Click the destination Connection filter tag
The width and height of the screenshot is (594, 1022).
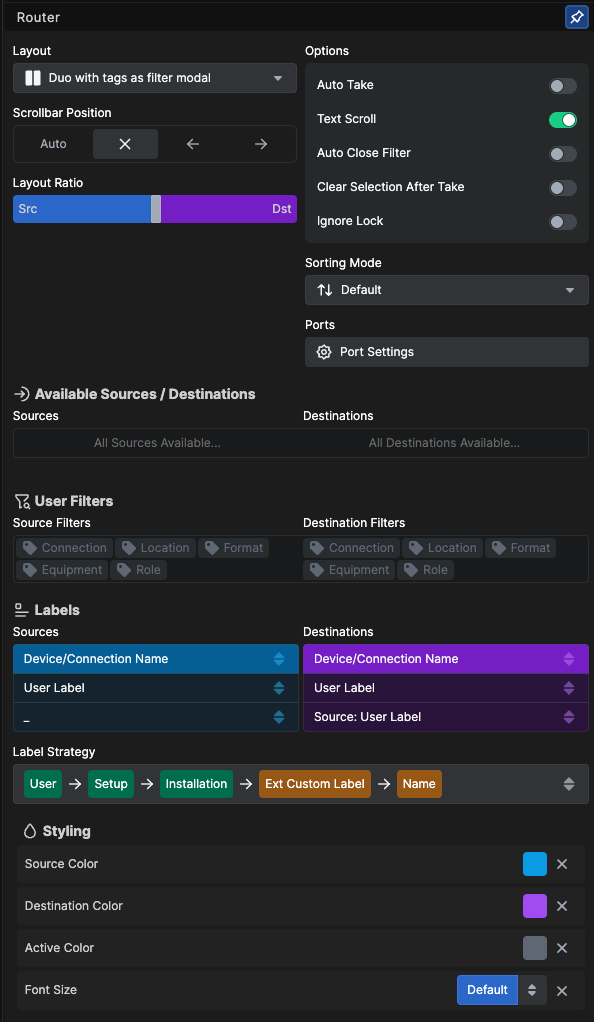351,548
